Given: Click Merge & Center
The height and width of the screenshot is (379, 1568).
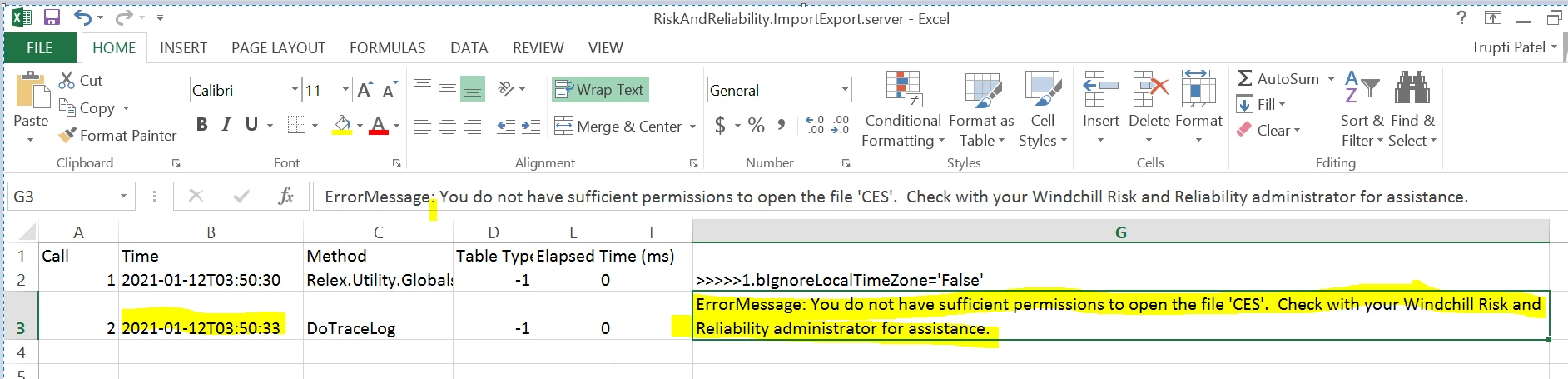Looking at the screenshot, I should (x=618, y=126).
